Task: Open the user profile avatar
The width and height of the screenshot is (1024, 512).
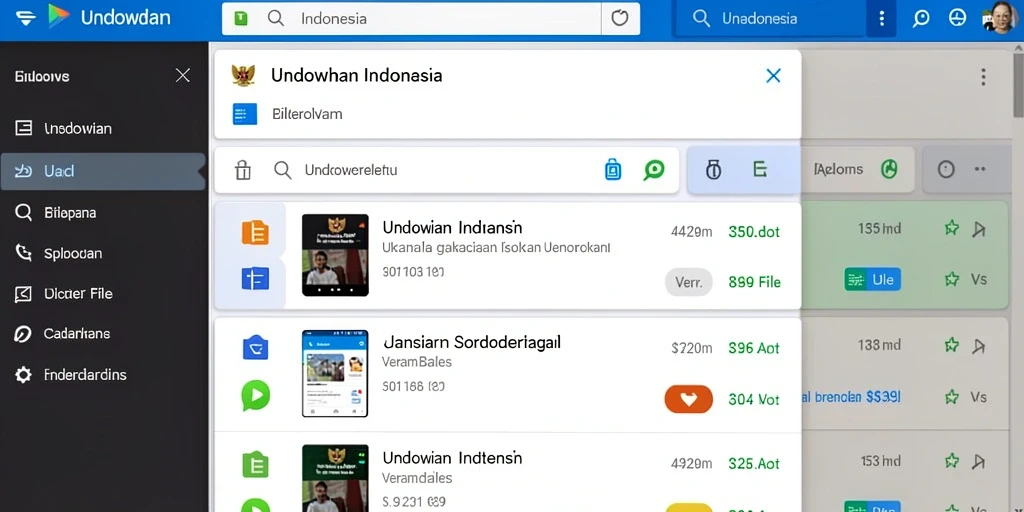Action: coord(1001,17)
